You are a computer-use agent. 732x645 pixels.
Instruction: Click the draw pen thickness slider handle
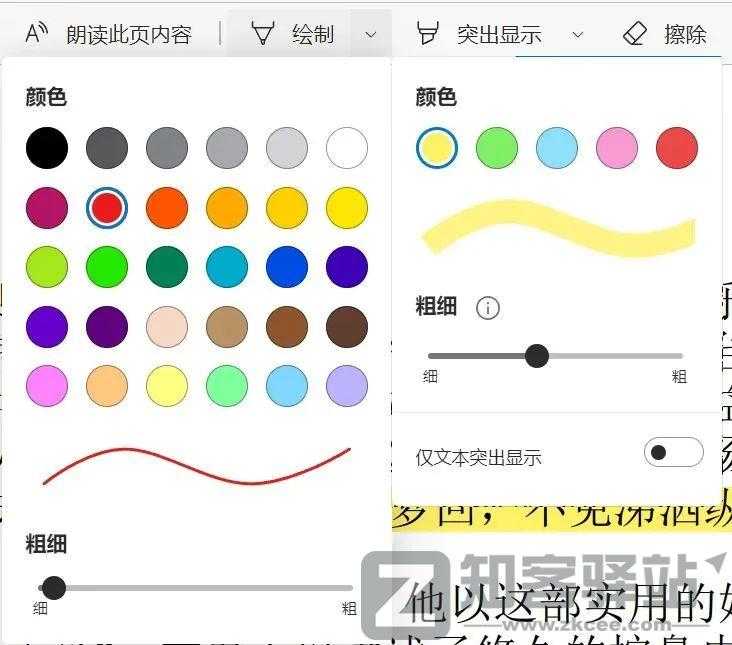(x=54, y=588)
